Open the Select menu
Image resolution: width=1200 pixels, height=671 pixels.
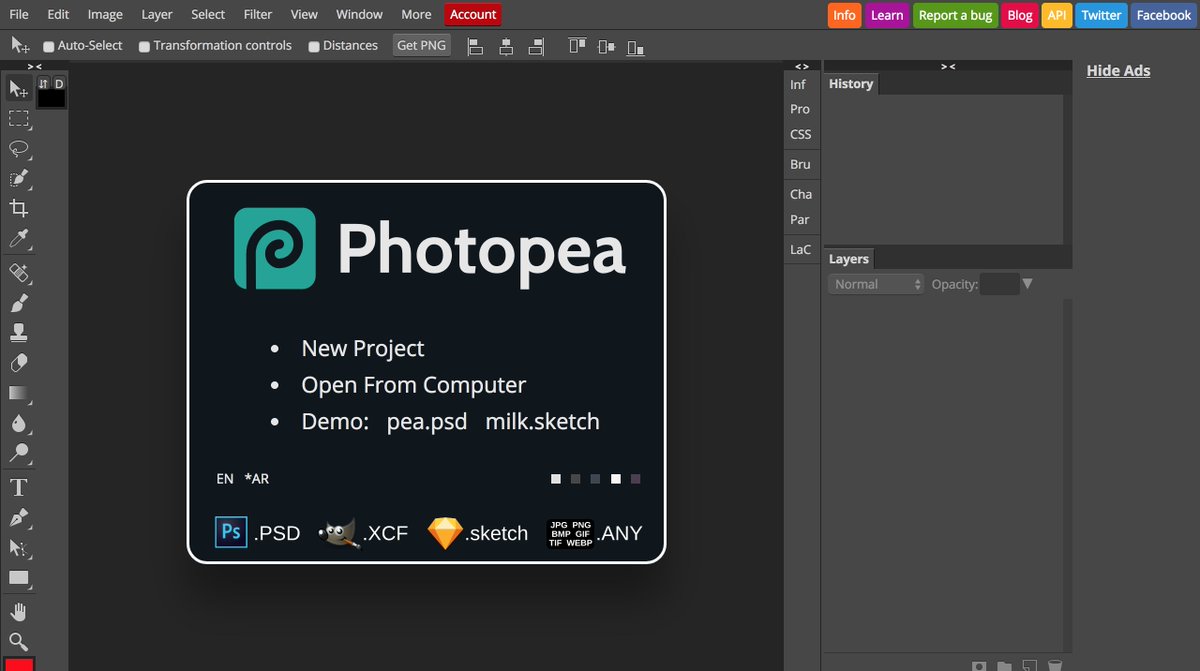coord(208,14)
